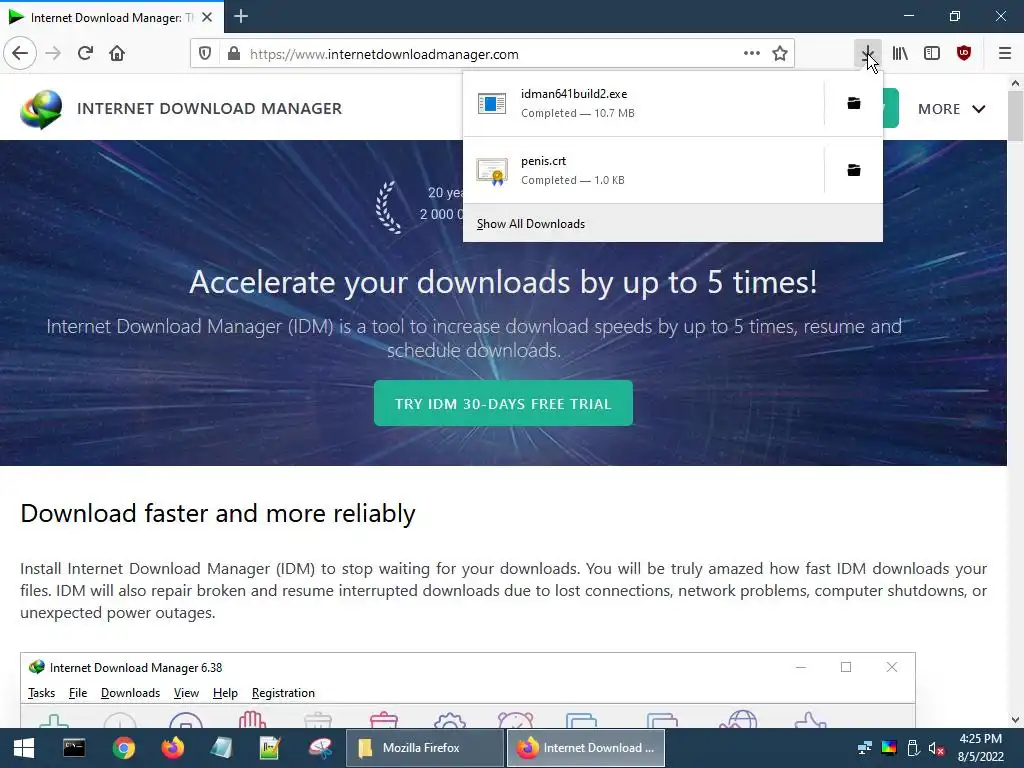Launch Google Chrome from taskbar
This screenshot has width=1024, height=768.
tap(123, 748)
